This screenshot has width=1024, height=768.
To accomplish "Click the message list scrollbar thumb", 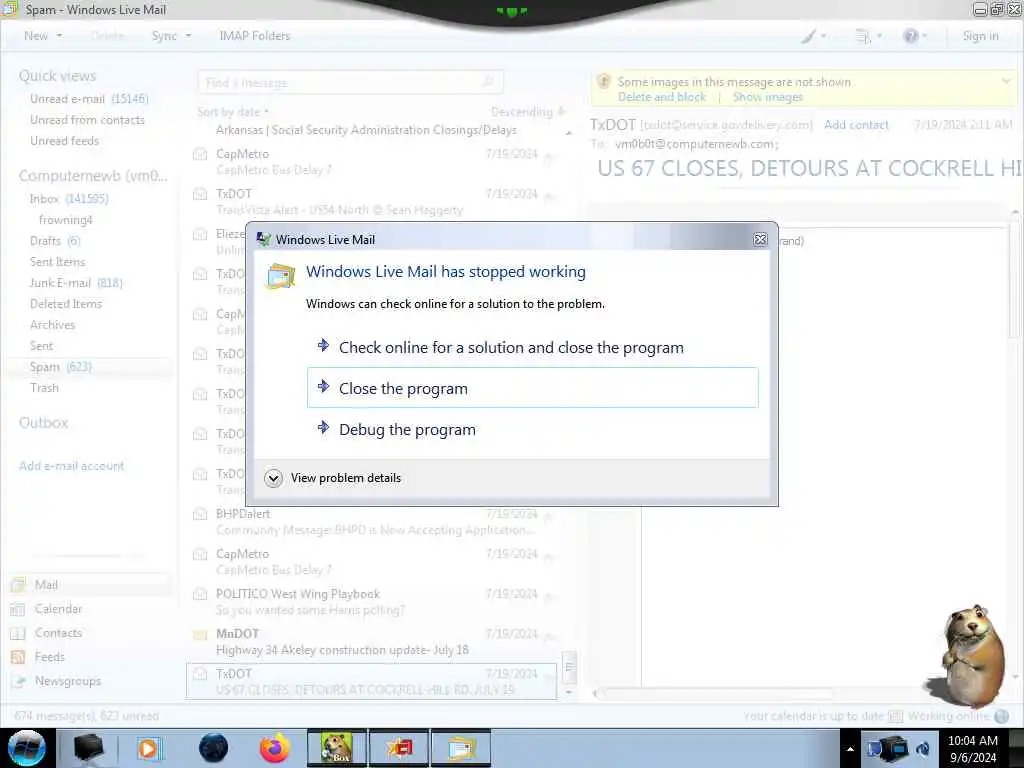I will [x=569, y=667].
